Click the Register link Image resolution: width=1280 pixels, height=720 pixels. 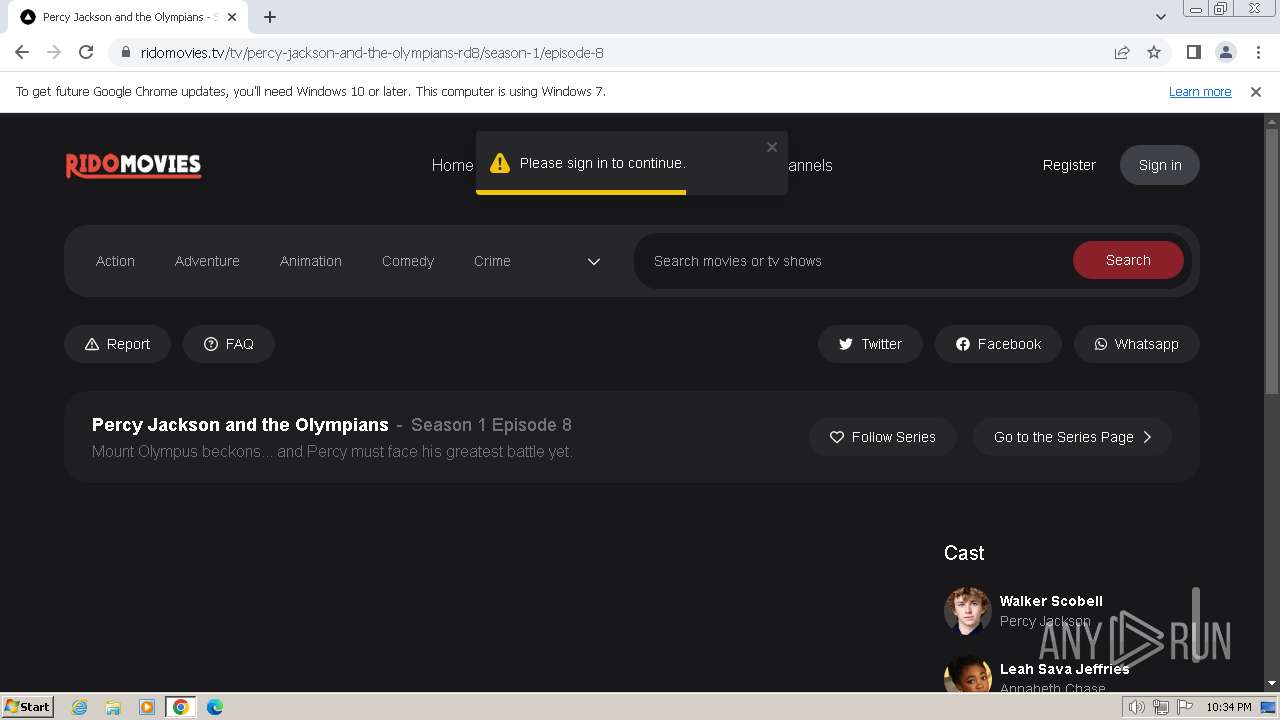tap(1069, 165)
